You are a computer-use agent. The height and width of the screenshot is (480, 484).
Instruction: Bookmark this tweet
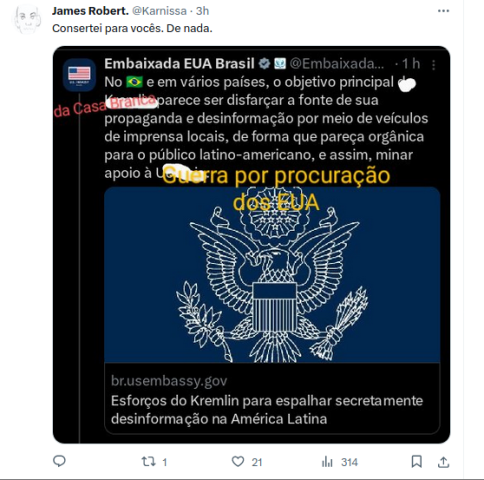[x=417, y=462]
